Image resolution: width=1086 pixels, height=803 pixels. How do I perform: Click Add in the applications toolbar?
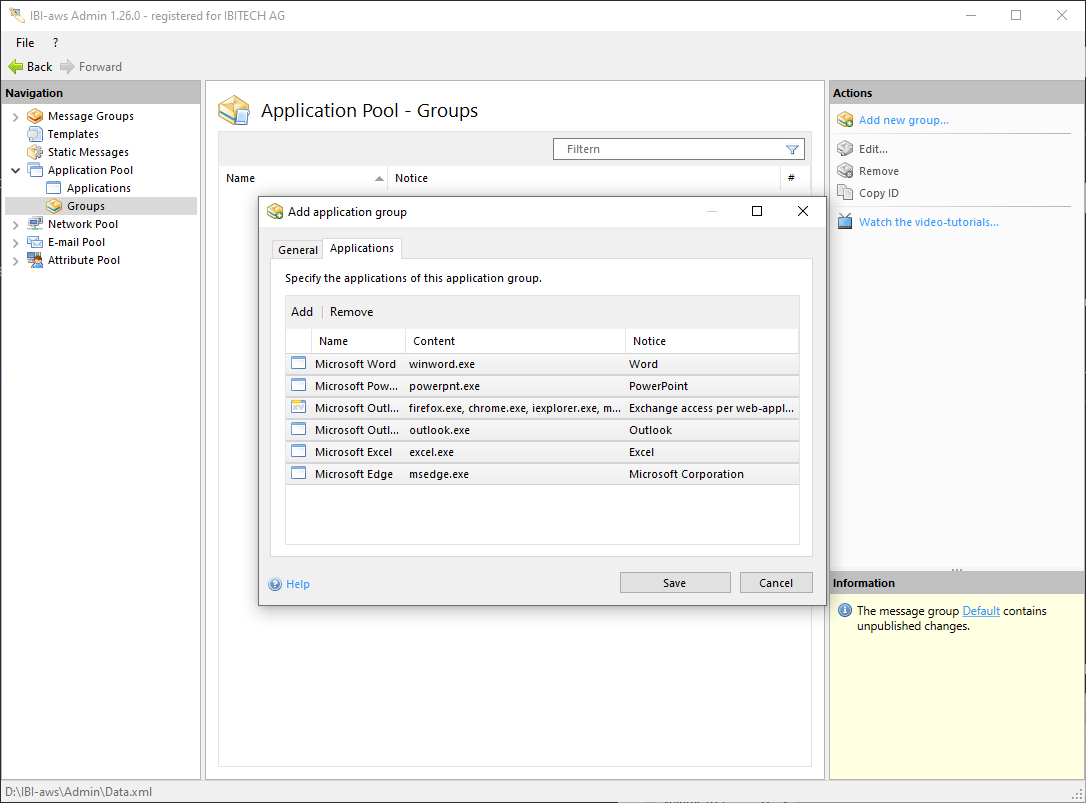(x=302, y=312)
